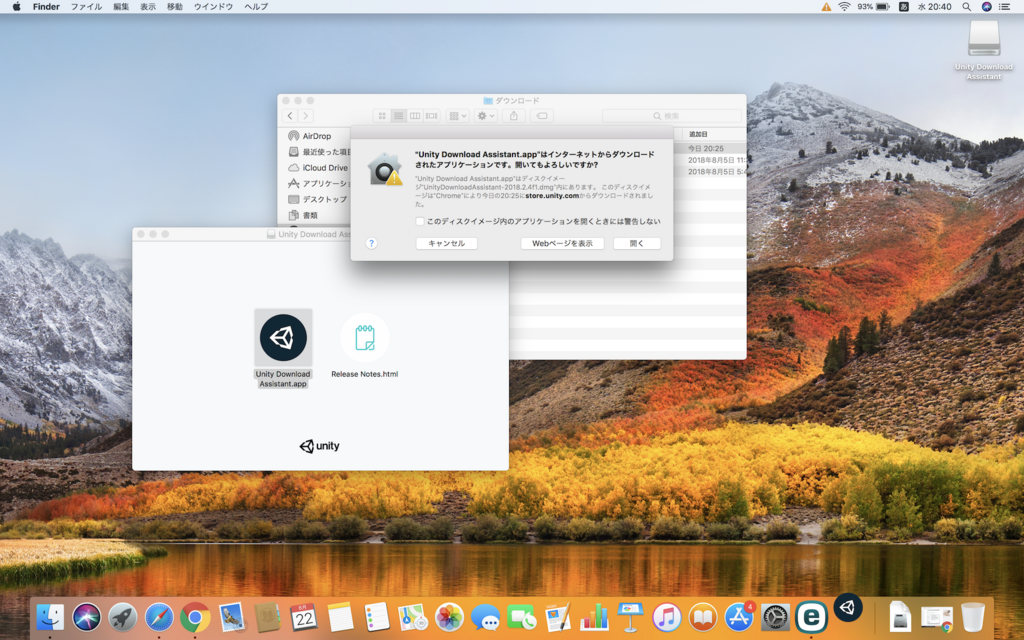1024x640 pixels.
Task: Open the gear action menu in Finder
Action: [x=486, y=116]
